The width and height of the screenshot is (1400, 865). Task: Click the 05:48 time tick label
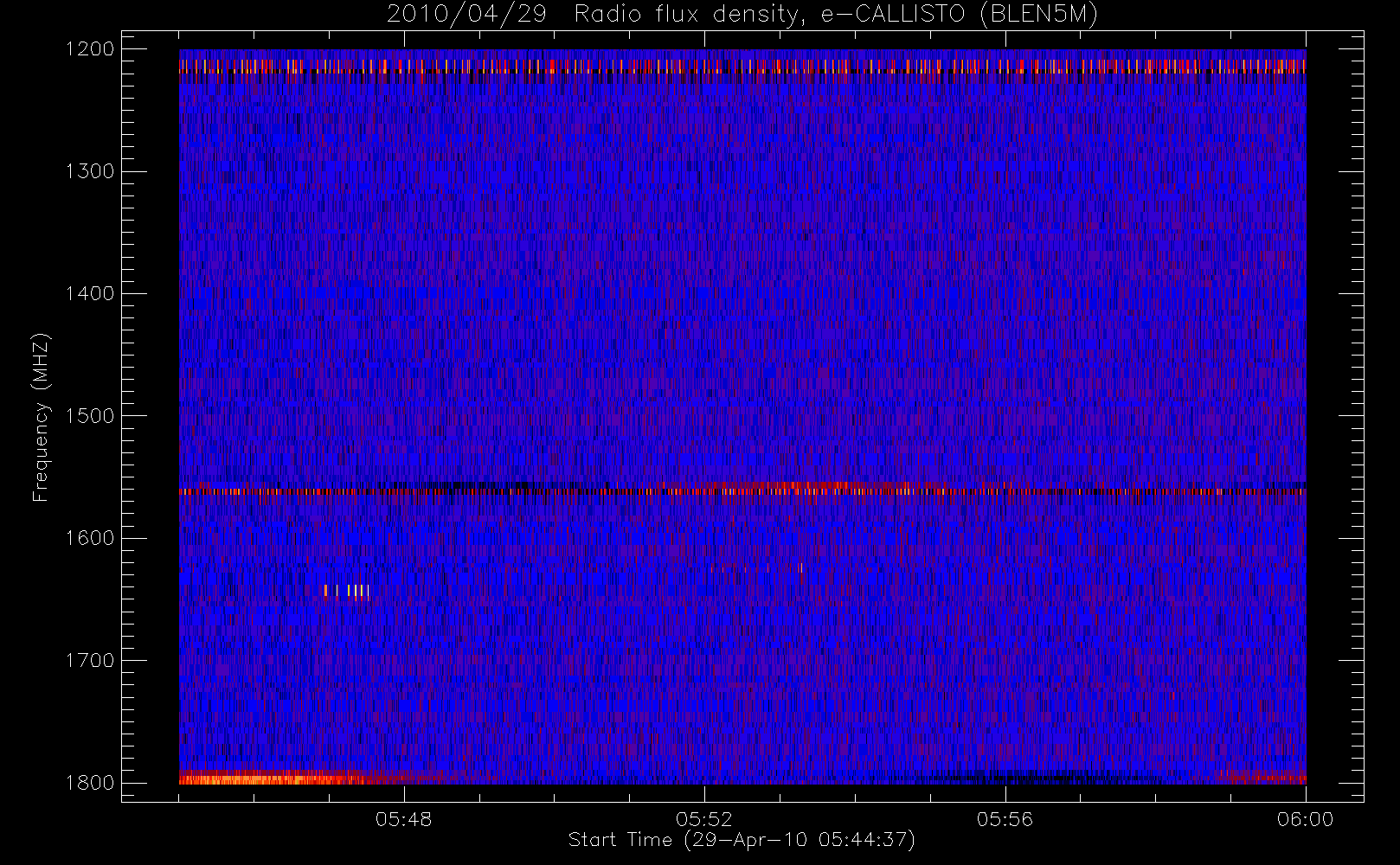404,819
